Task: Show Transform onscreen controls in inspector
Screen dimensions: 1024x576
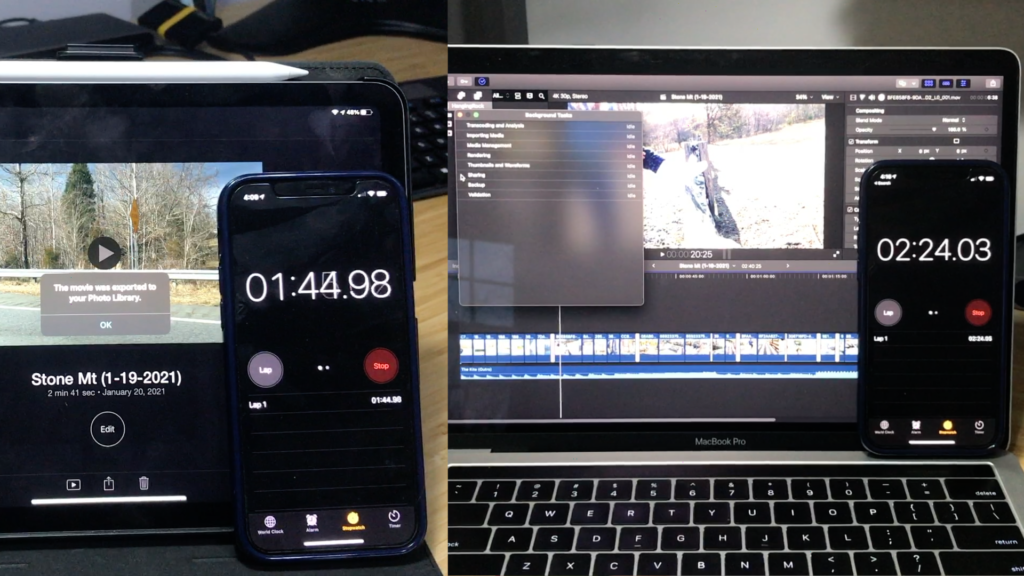Action: click(x=956, y=141)
